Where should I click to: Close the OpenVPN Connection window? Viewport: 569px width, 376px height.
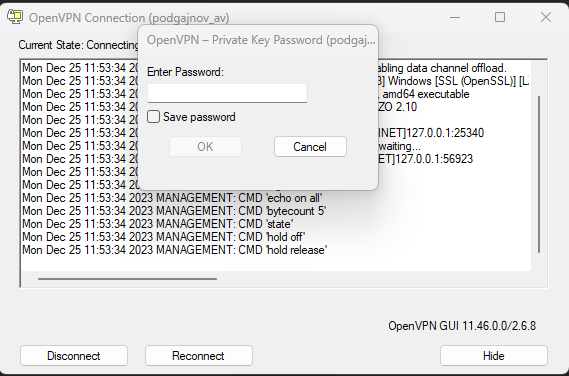(546, 17)
